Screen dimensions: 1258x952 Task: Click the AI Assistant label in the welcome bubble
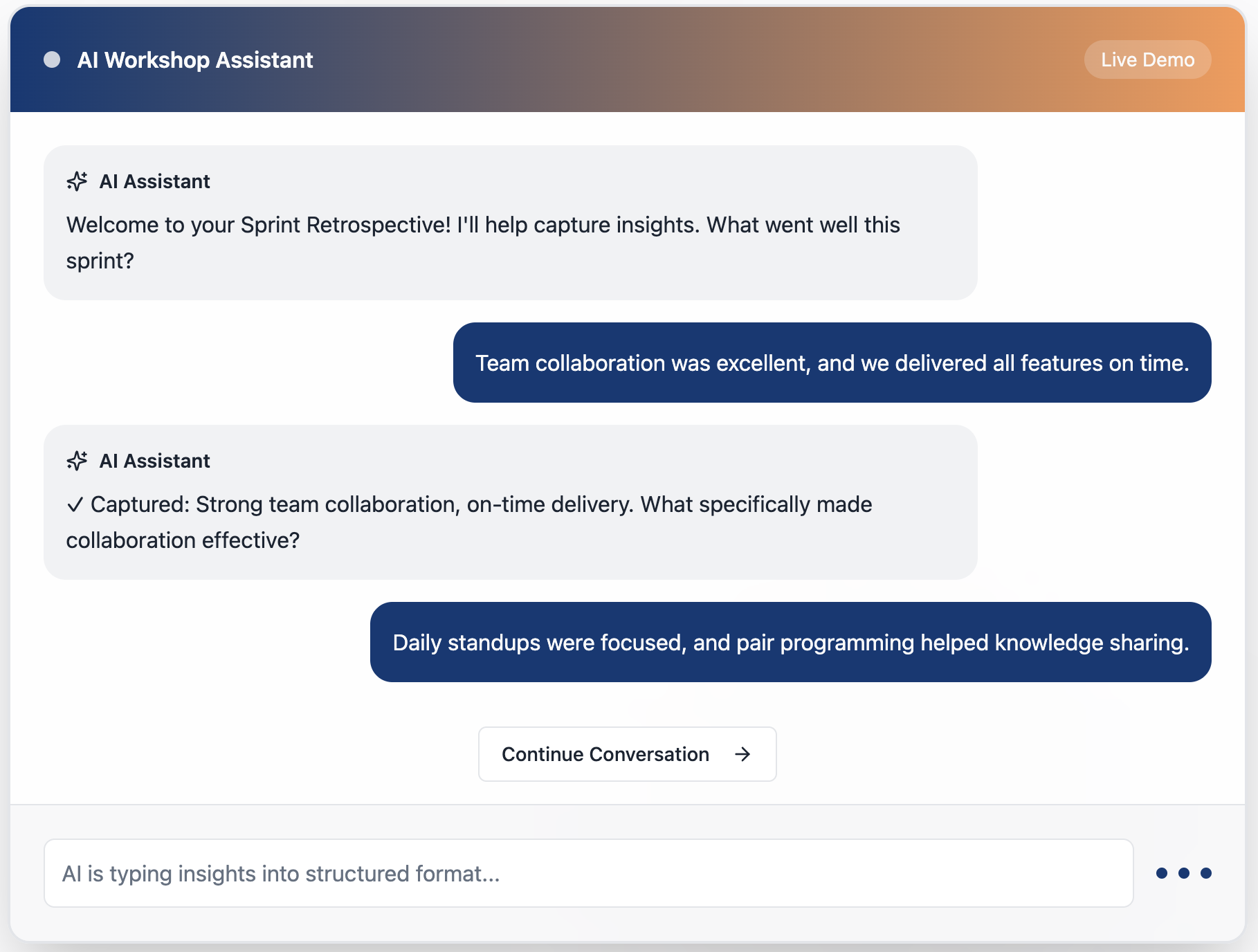155,181
